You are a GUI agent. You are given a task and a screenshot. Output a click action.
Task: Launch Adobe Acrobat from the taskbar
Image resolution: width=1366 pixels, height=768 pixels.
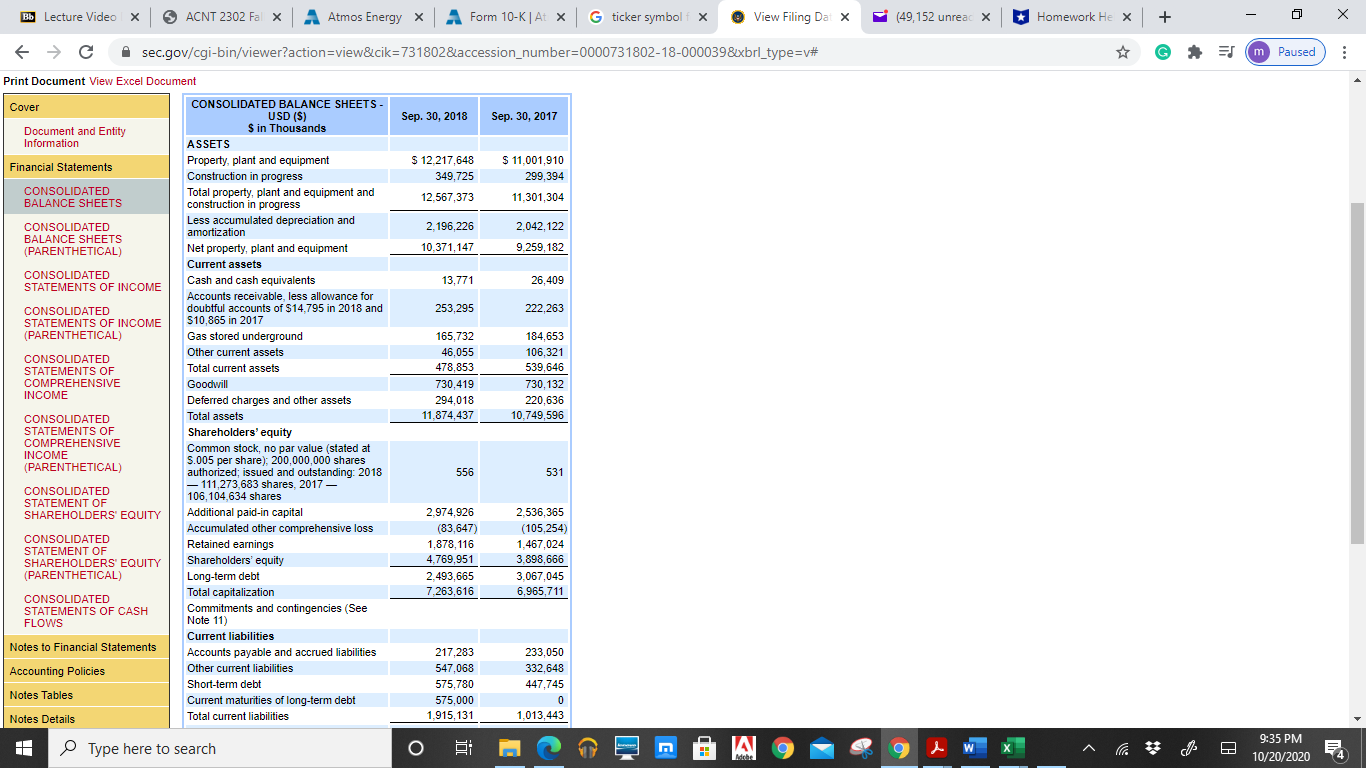pyautogui.click(x=938, y=747)
